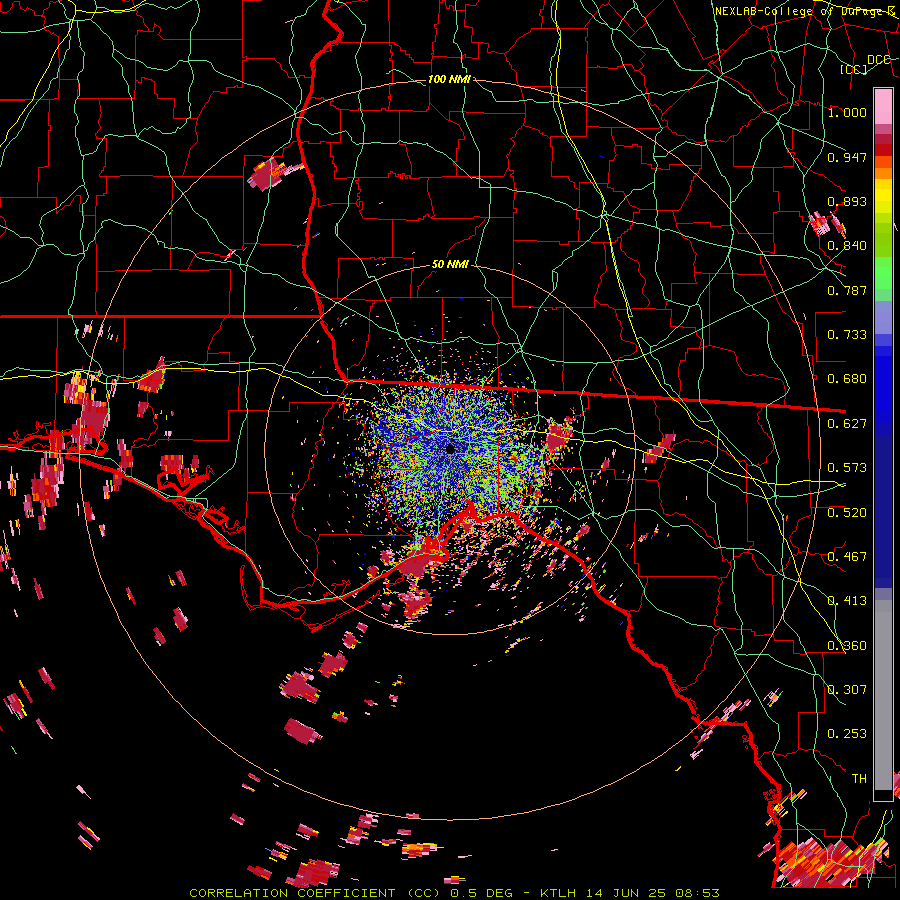The image size is (900, 900).
Task: Click the 0.307 scale value
Action: [847, 690]
